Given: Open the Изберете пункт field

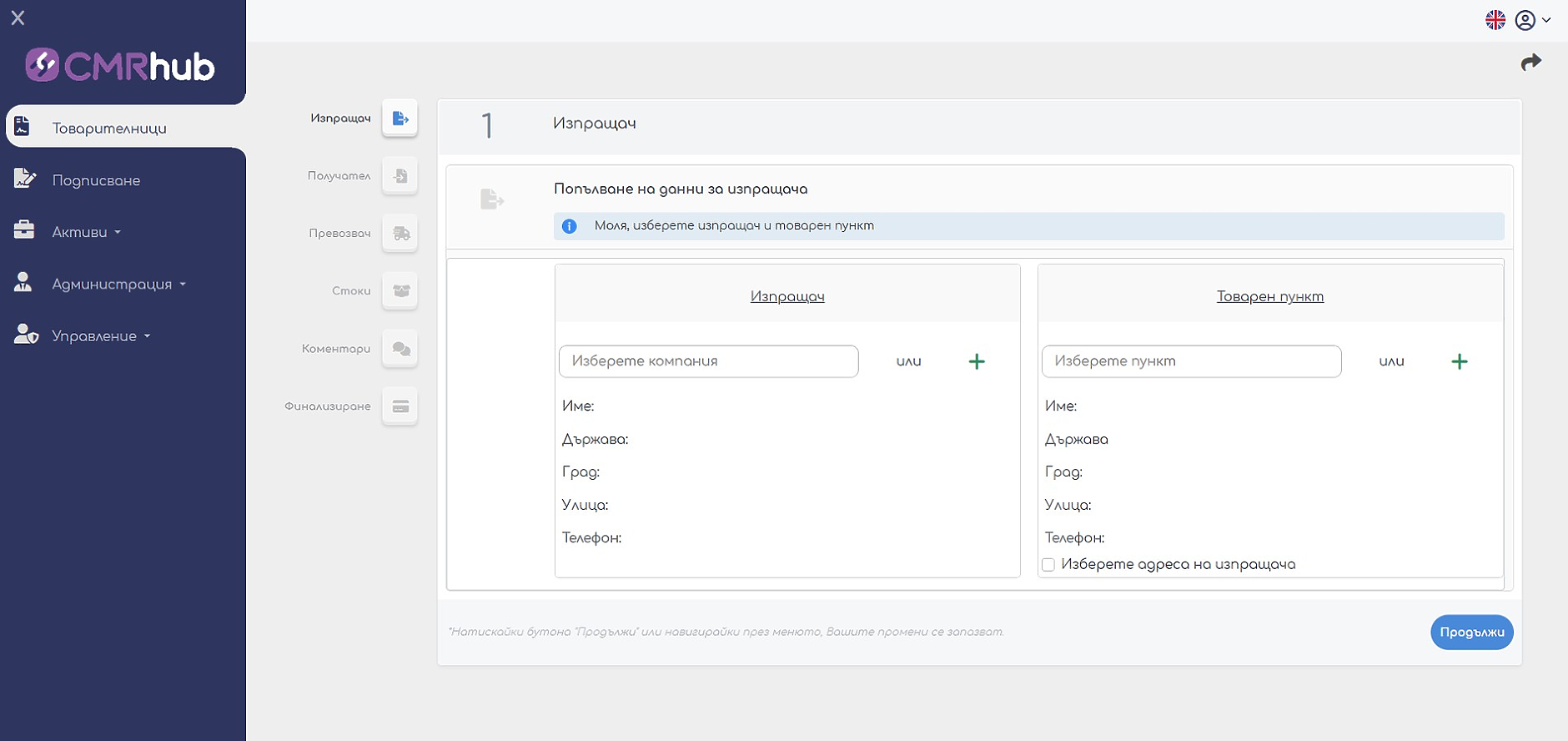Looking at the screenshot, I should click(x=1191, y=361).
